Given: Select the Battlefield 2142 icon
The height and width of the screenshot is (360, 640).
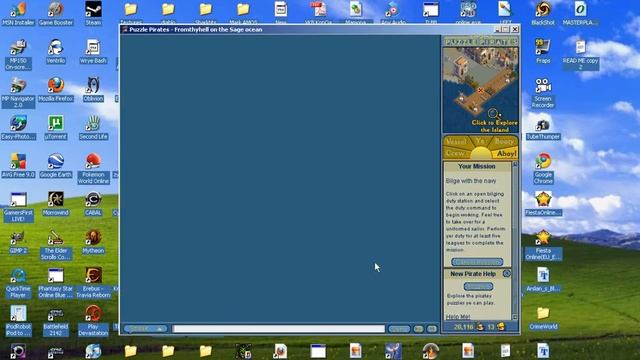Looking at the screenshot, I should [56, 321].
